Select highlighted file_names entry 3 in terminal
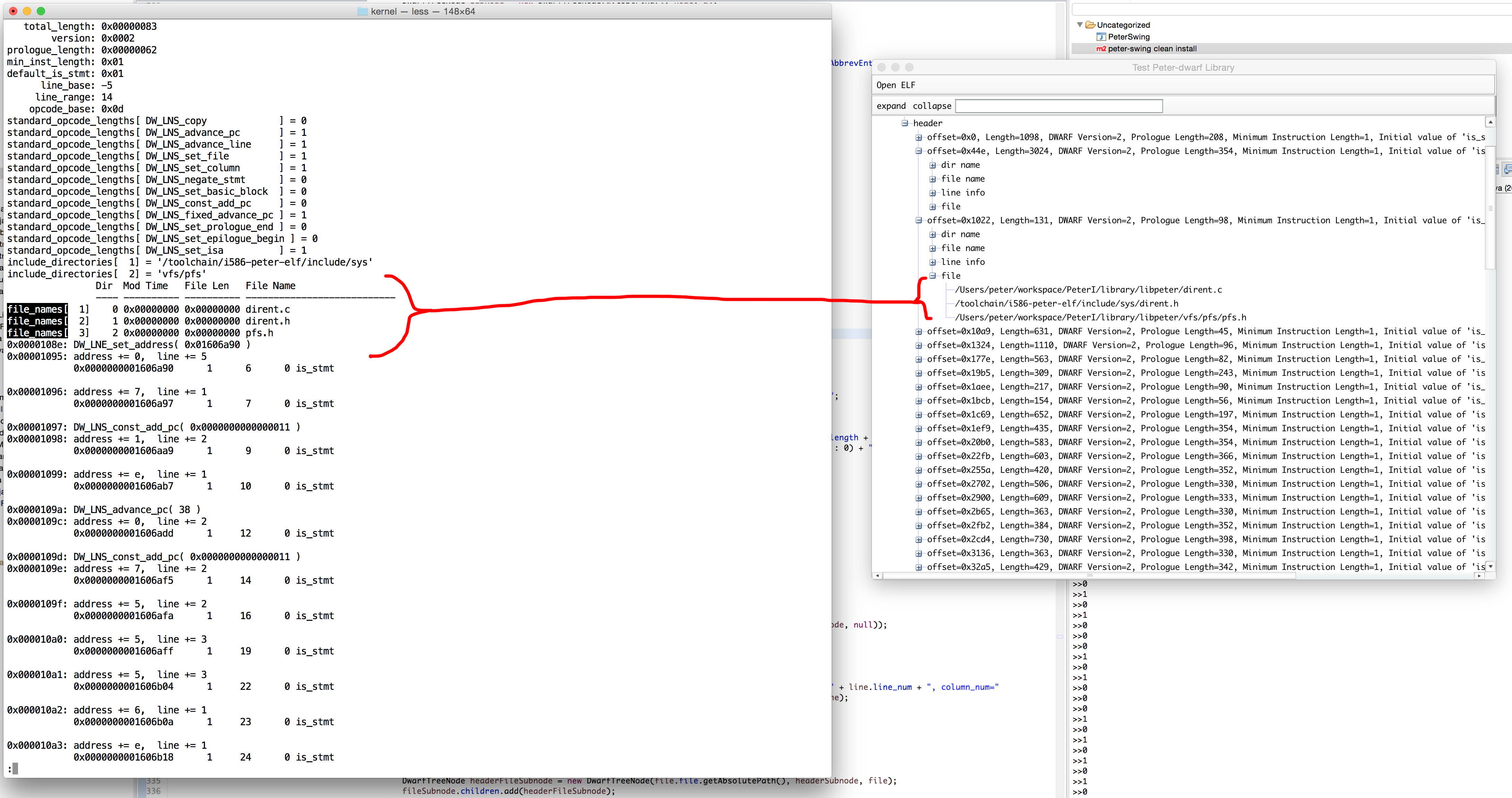The width and height of the screenshot is (1512, 798). coord(37,333)
